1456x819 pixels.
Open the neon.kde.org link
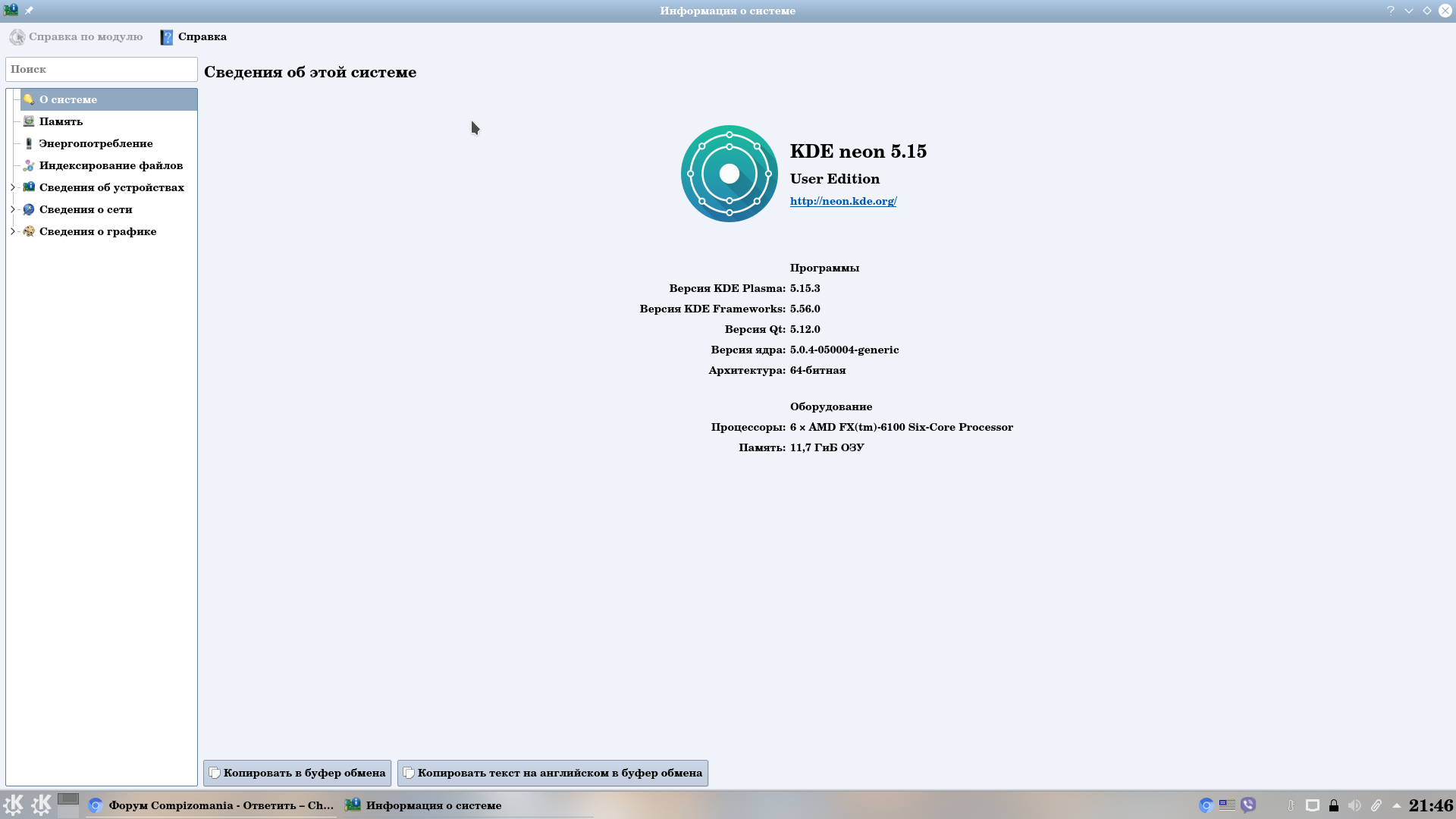point(843,201)
